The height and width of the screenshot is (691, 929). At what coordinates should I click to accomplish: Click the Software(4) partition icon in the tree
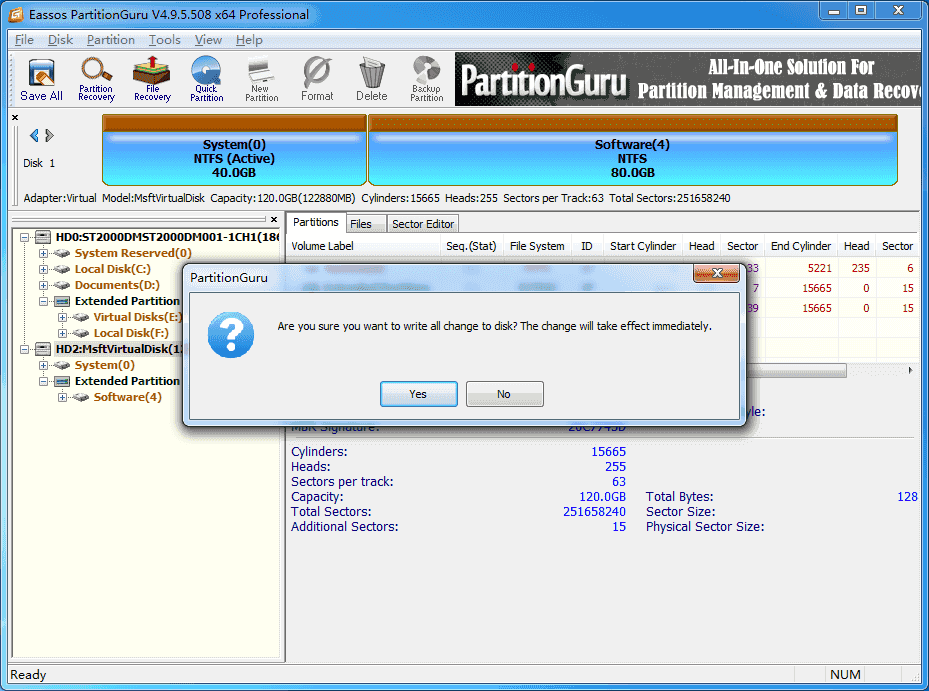pyautogui.click(x=81, y=398)
